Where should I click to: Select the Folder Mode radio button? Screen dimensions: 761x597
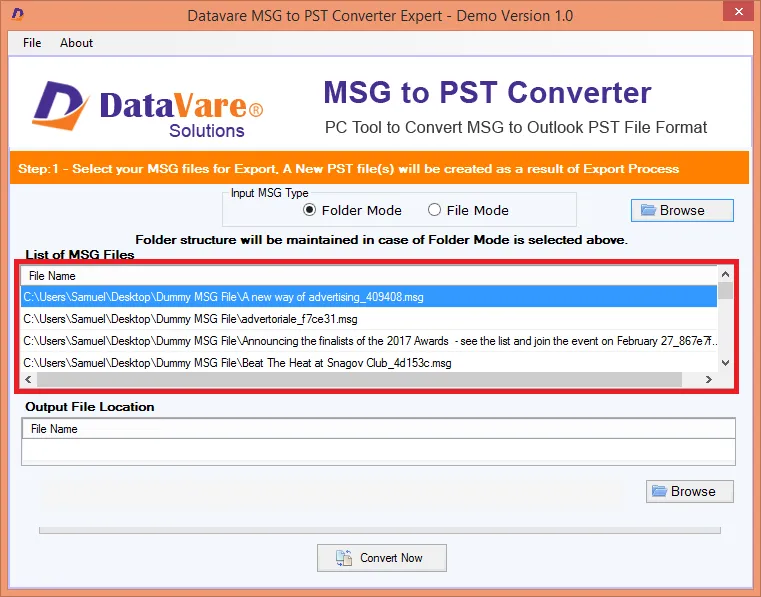309,210
